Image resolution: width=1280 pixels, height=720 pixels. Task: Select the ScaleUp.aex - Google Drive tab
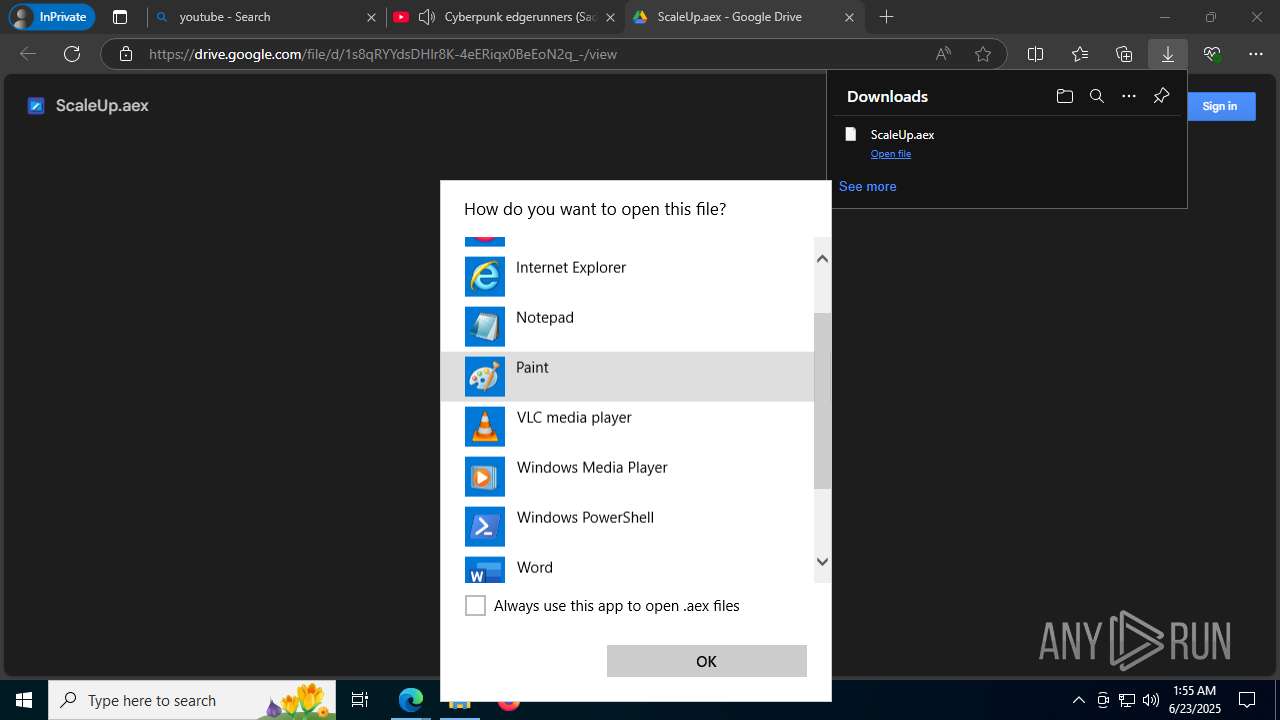coord(745,17)
